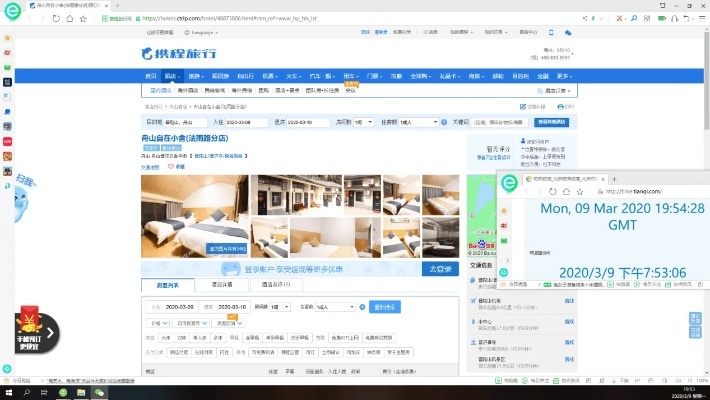This screenshot has width=710, height=400.
Task: Click the blue re-search button in room list
Action: [385, 307]
